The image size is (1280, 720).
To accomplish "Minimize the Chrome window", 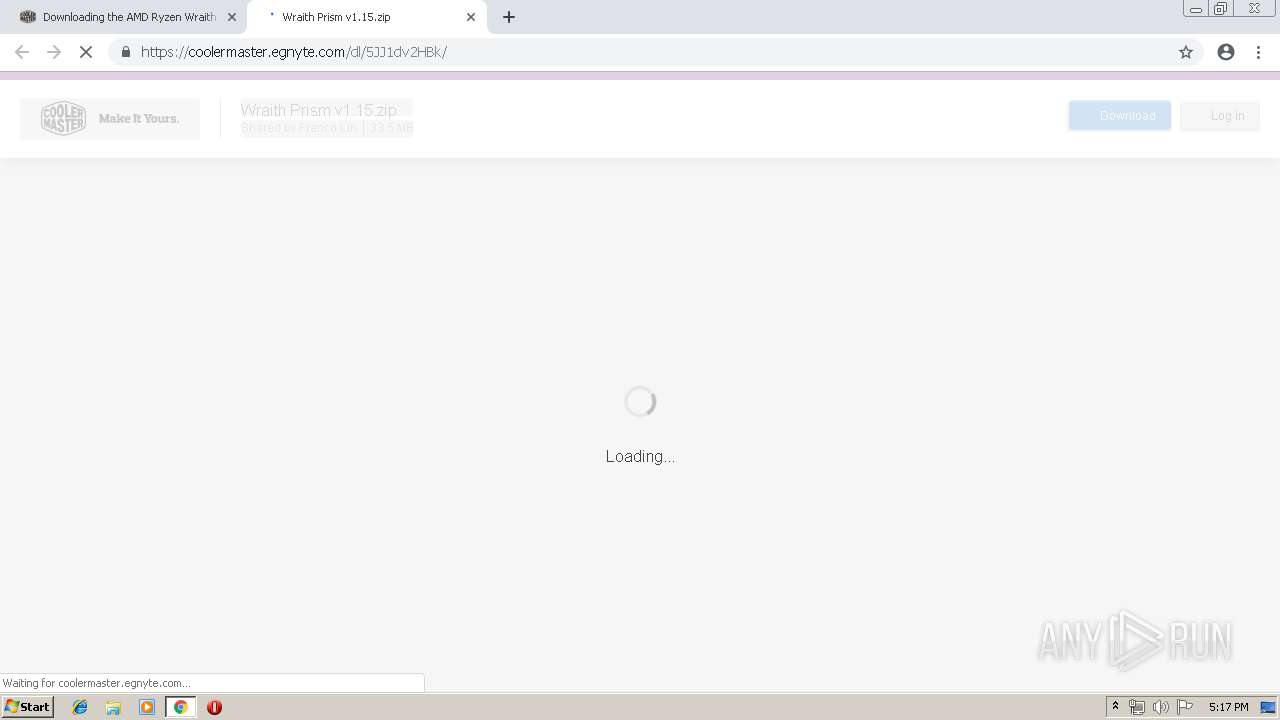I will coord(1196,9).
